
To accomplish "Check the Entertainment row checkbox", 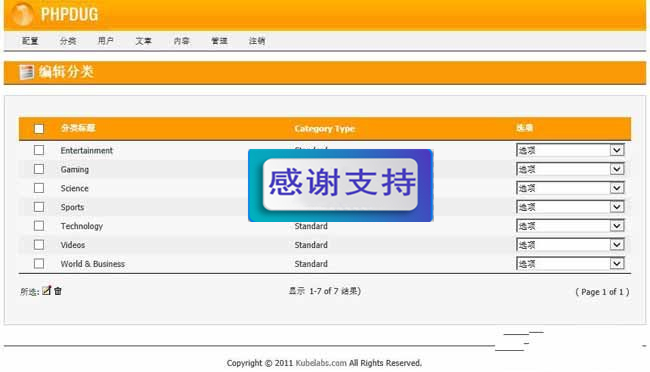I will tap(39, 150).
